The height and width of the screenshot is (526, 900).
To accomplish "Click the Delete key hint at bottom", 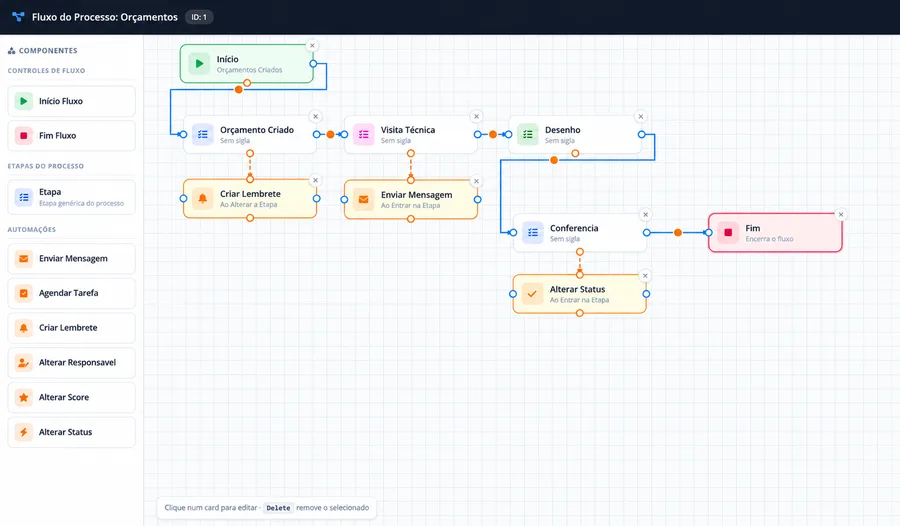I will pyautogui.click(x=278, y=508).
